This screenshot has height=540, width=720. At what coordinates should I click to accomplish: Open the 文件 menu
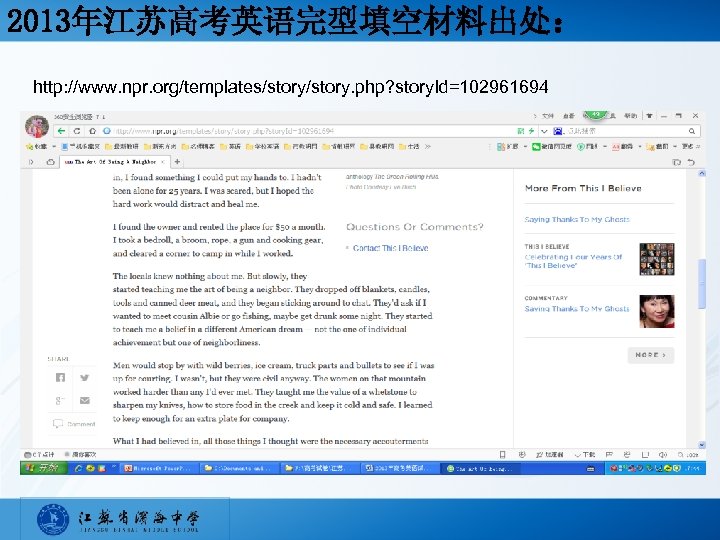click(x=548, y=116)
